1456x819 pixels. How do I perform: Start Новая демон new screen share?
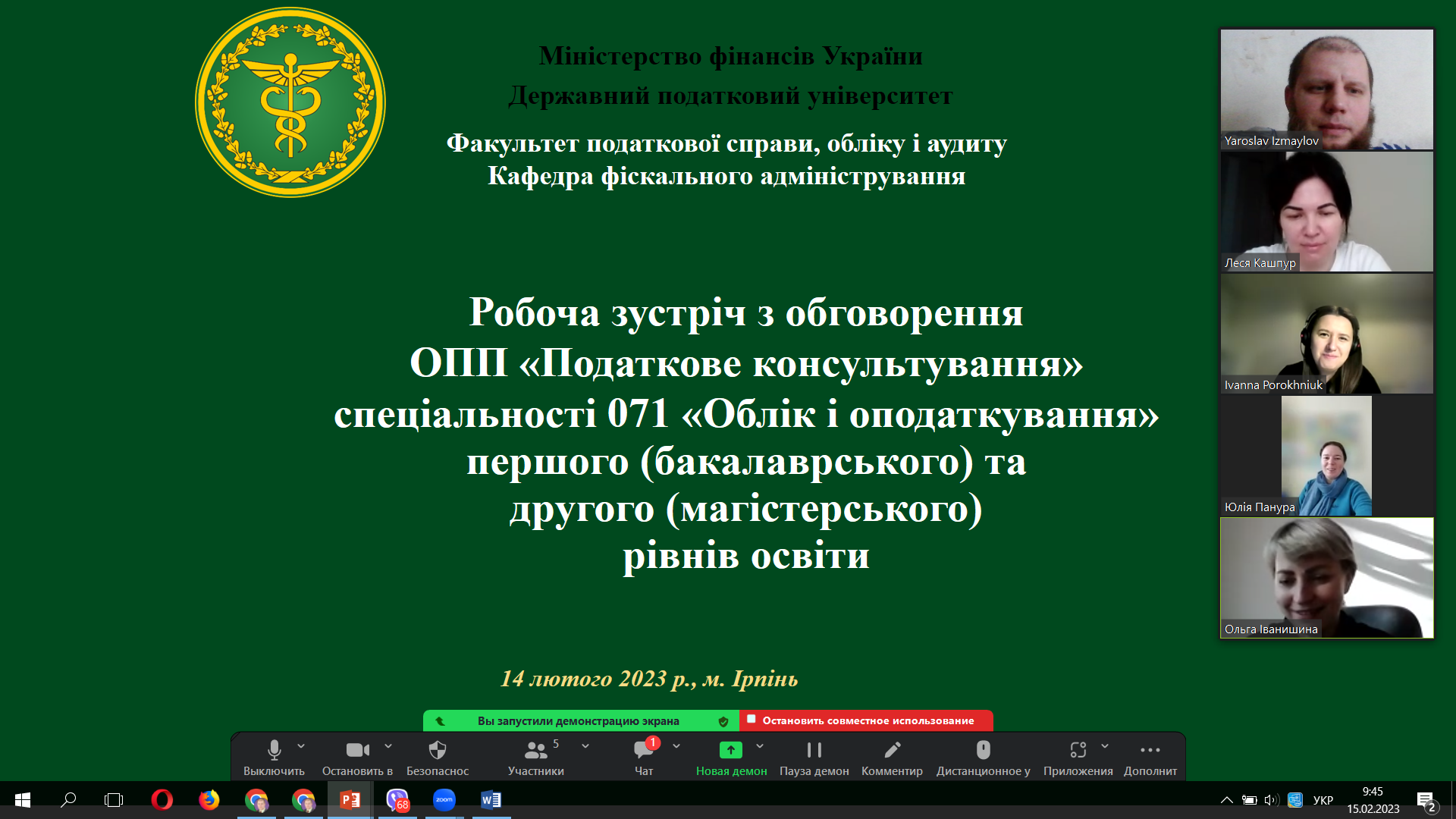click(x=731, y=758)
